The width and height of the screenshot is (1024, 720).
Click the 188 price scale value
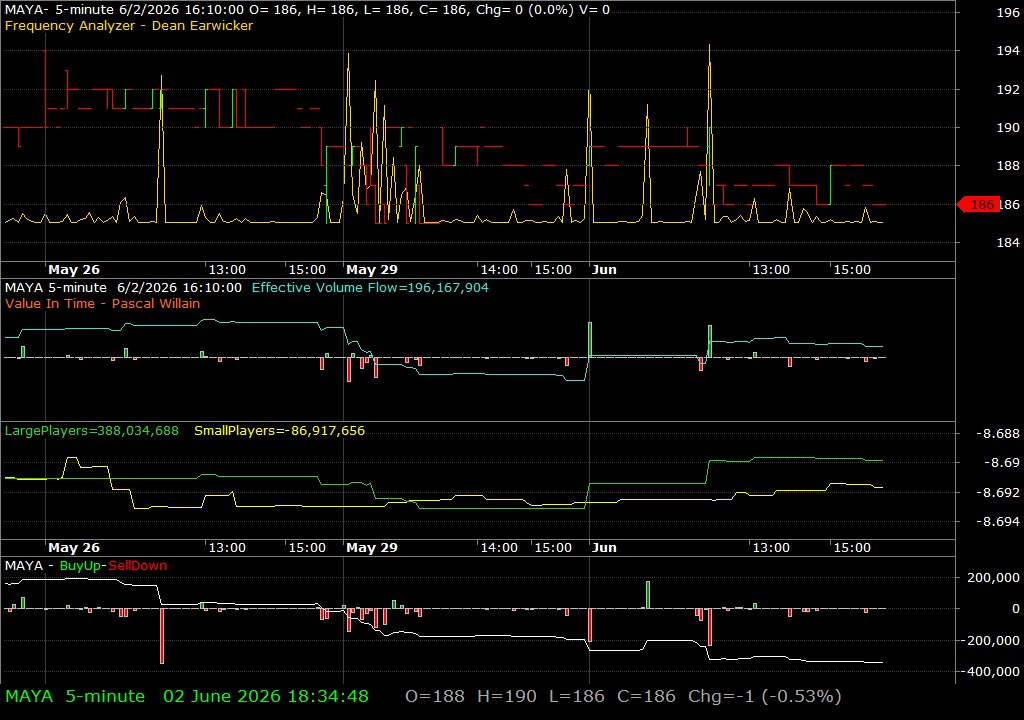1008,166
